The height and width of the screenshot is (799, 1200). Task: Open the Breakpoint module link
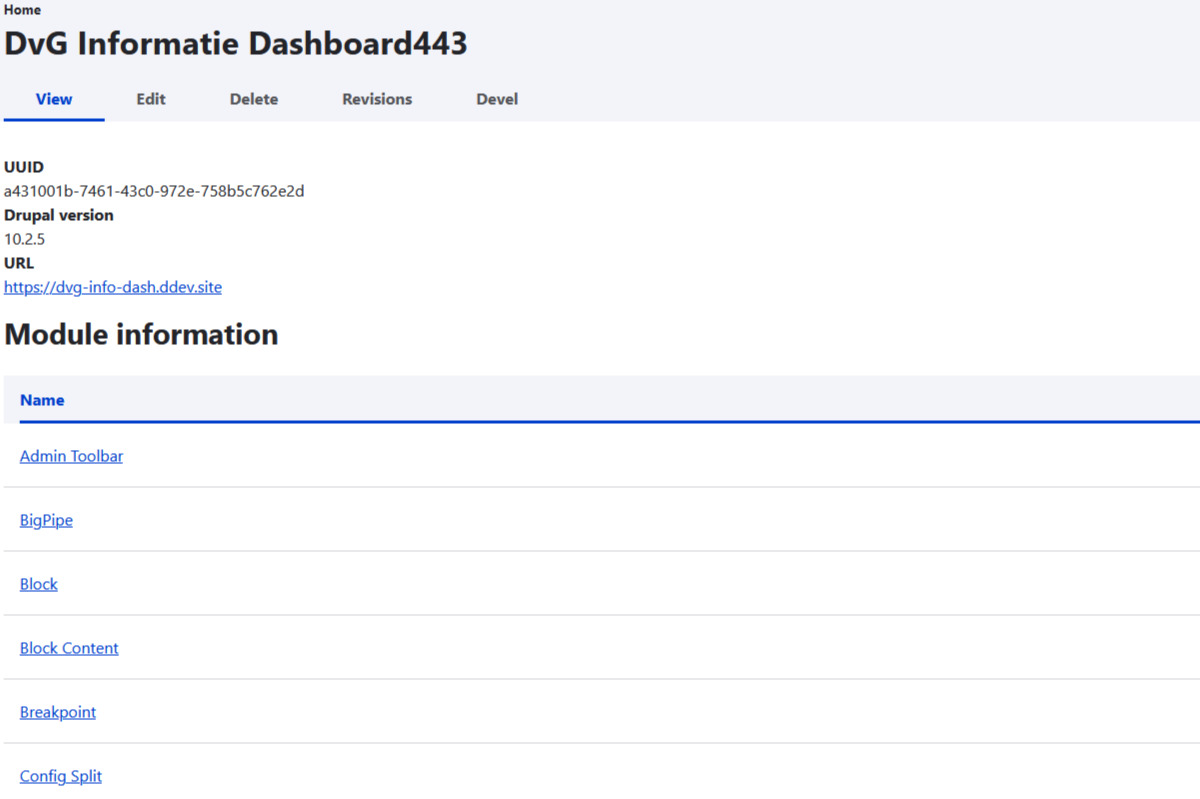58,712
